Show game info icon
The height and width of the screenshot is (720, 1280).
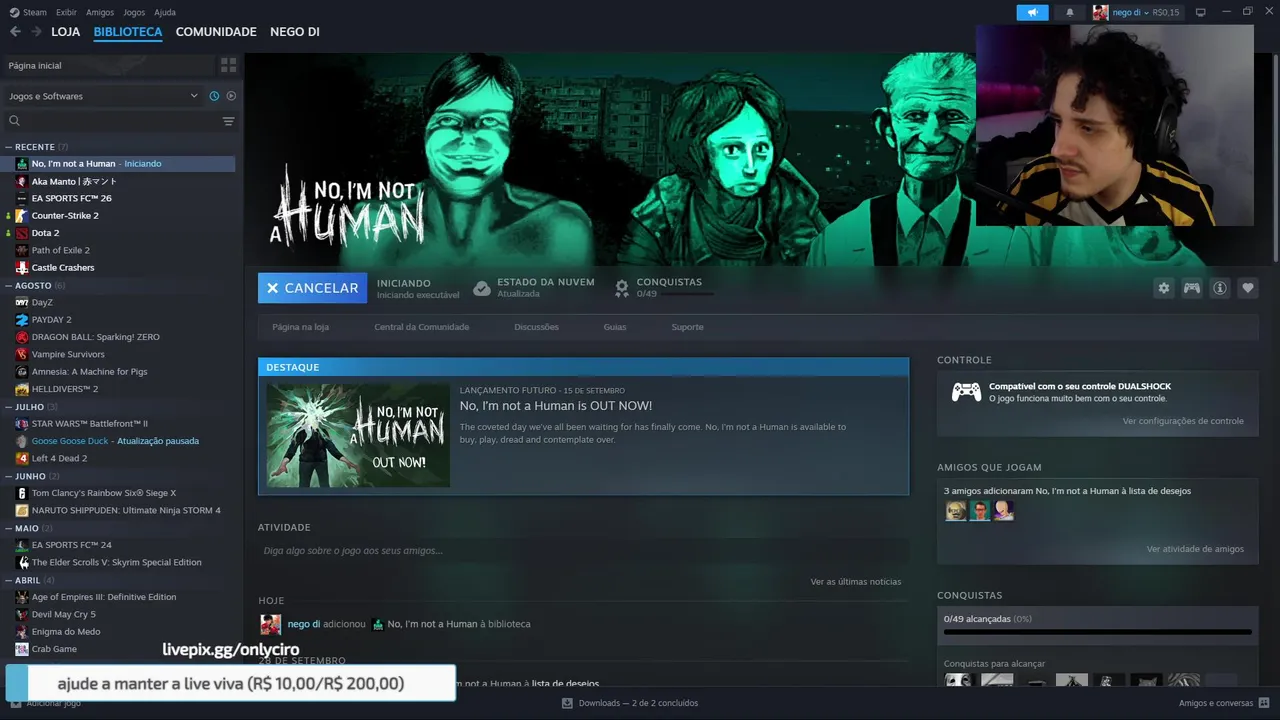tap(1220, 288)
